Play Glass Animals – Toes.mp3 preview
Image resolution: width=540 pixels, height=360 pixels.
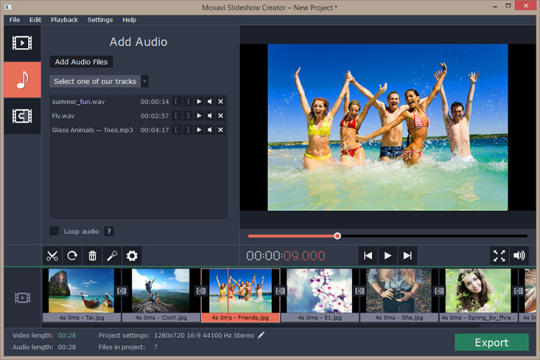(199, 130)
